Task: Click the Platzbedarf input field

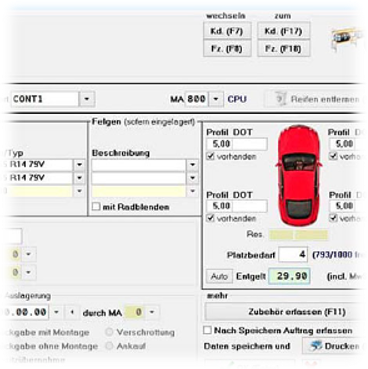Action: pyautogui.click(x=293, y=255)
